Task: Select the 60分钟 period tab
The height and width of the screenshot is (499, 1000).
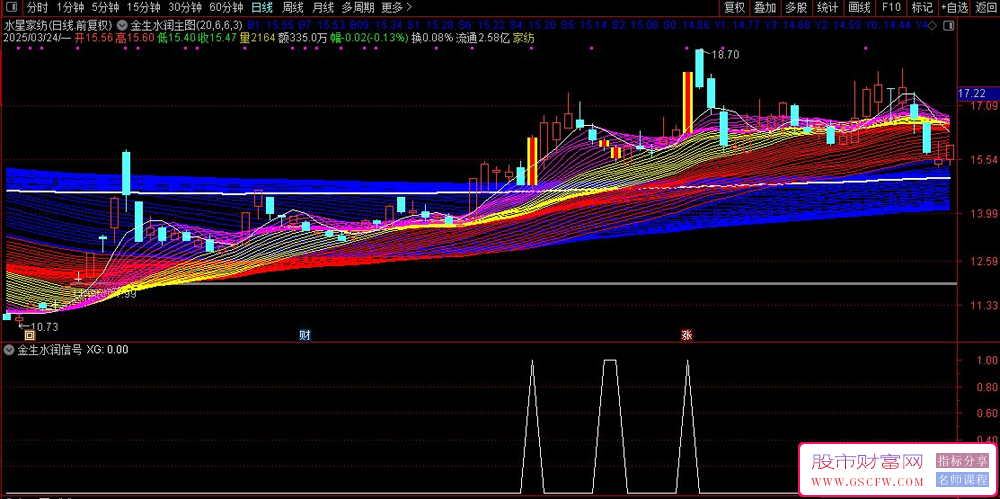Action: [226, 8]
